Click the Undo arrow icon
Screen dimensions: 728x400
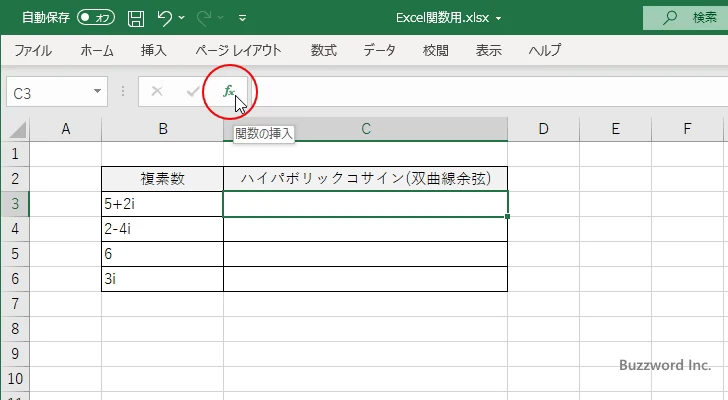click(165, 18)
